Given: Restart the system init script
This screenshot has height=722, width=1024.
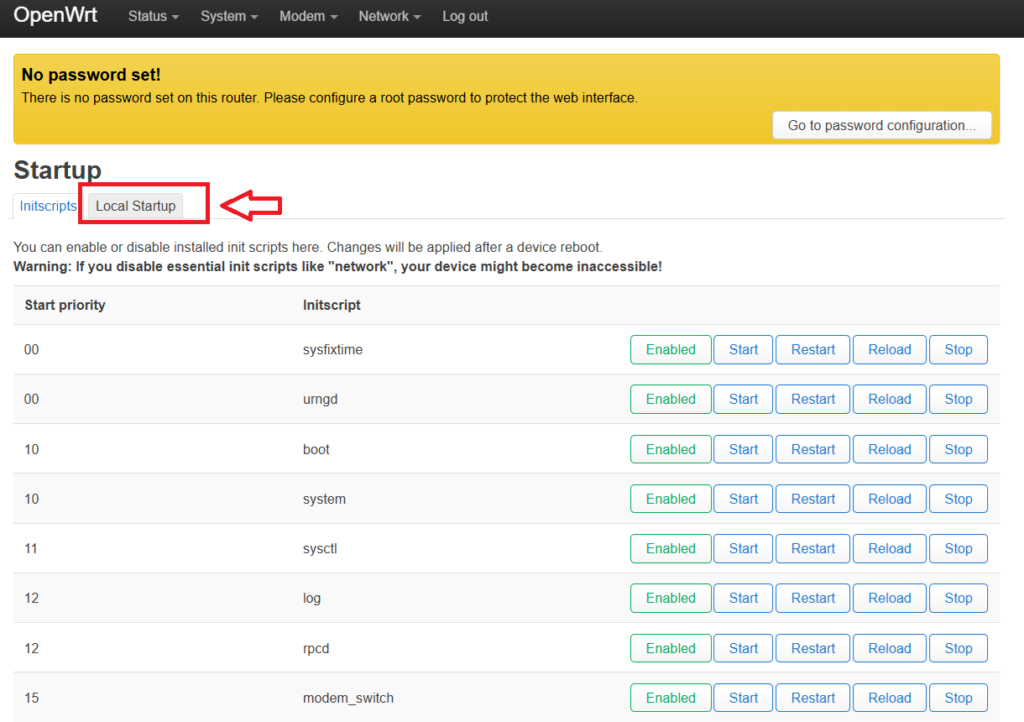Looking at the screenshot, I should click(x=812, y=499).
